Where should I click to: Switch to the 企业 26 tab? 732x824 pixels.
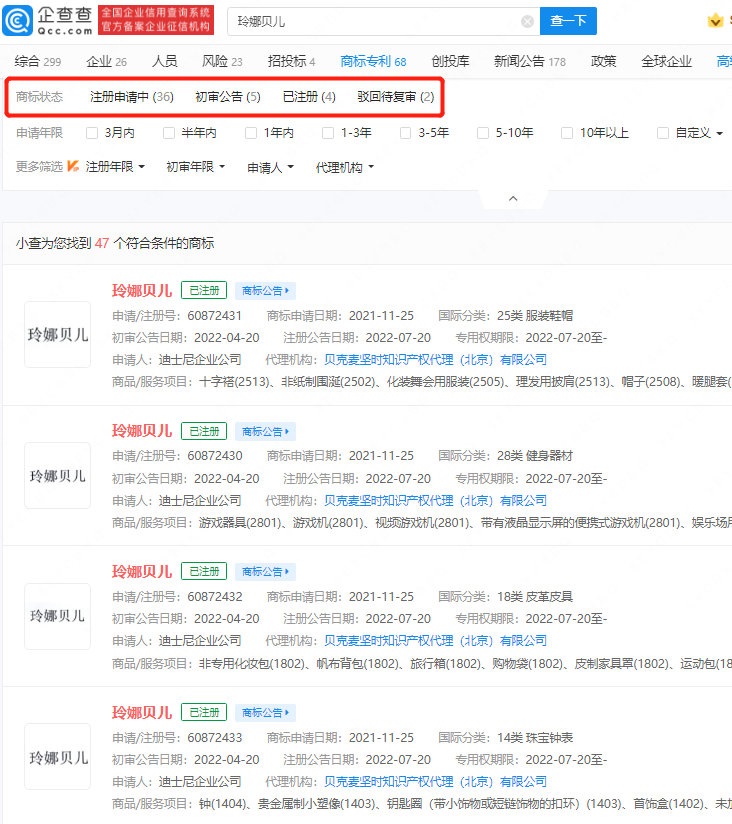pyautogui.click(x=106, y=61)
